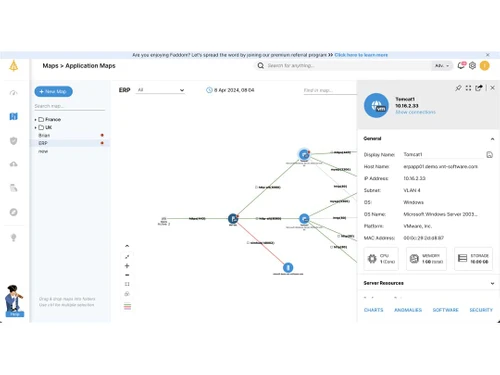The width and height of the screenshot is (500, 375).
Task: Click the host name erpapp01 value
Action: (440, 166)
